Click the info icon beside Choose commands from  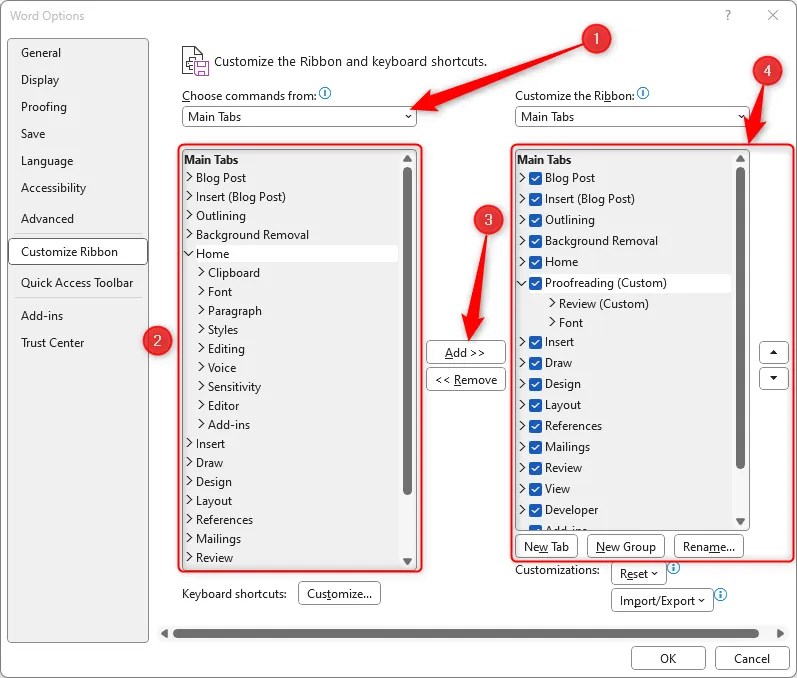point(325,94)
